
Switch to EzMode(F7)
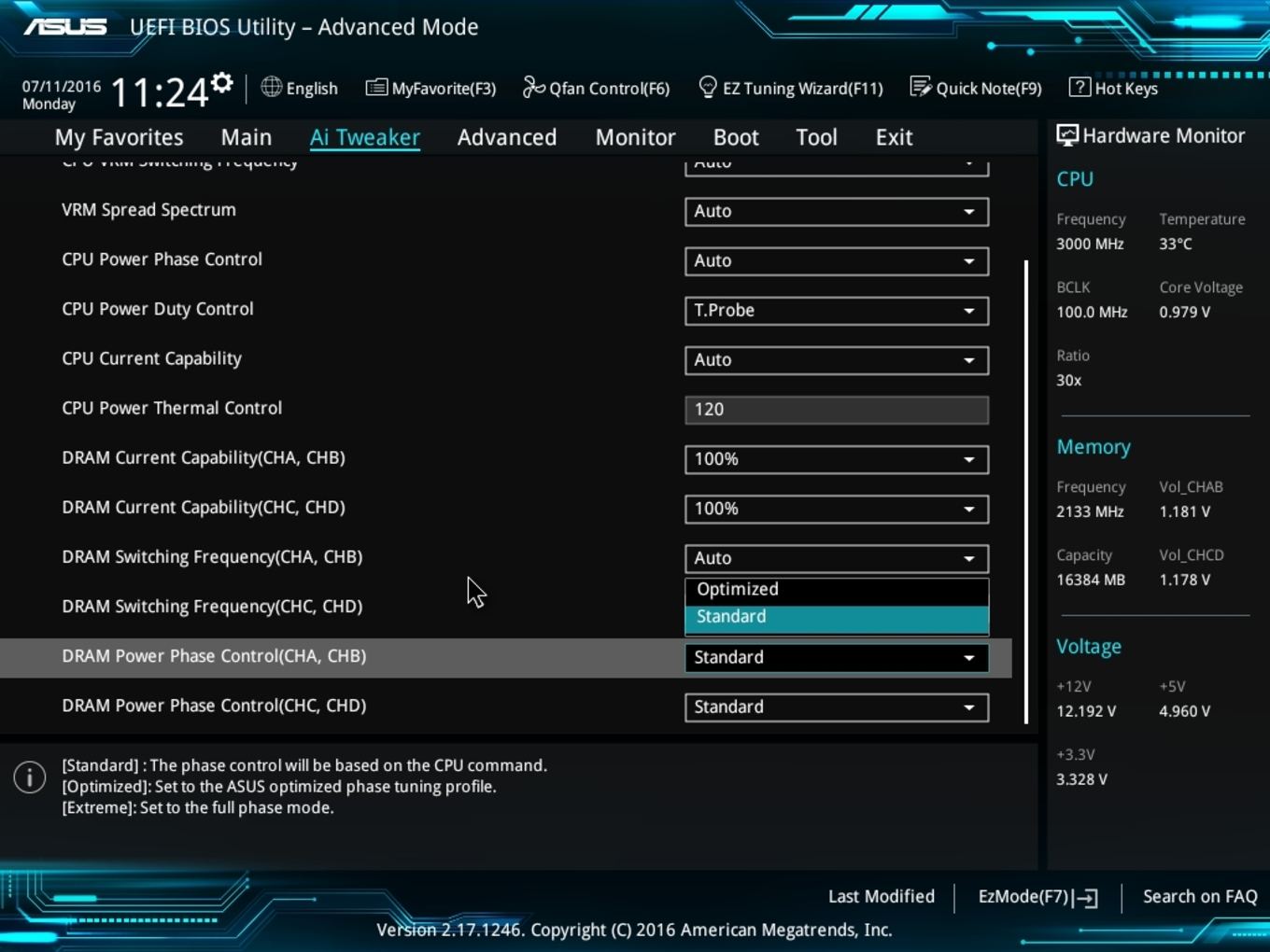pos(1037,897)
